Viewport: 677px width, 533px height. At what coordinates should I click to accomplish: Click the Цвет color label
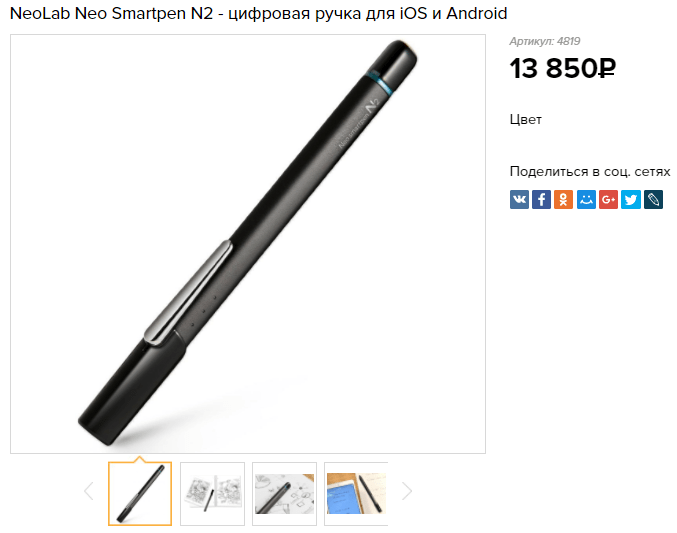pos(525,119)
